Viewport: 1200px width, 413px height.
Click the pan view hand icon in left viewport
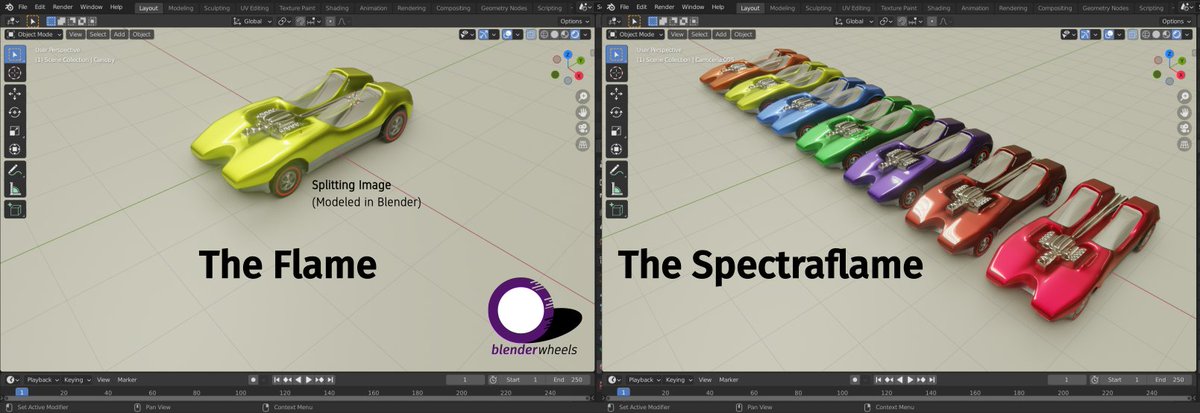pyautogui.click(x=582, y=112)
